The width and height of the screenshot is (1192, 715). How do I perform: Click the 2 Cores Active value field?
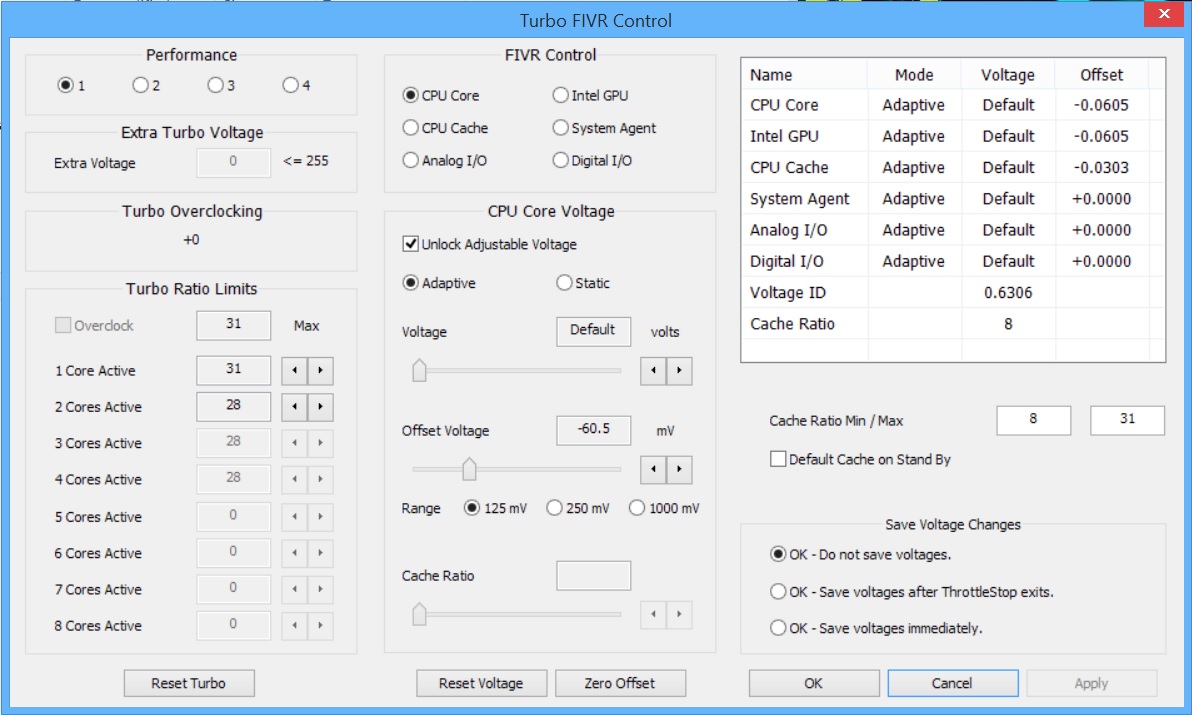point(233,407)
